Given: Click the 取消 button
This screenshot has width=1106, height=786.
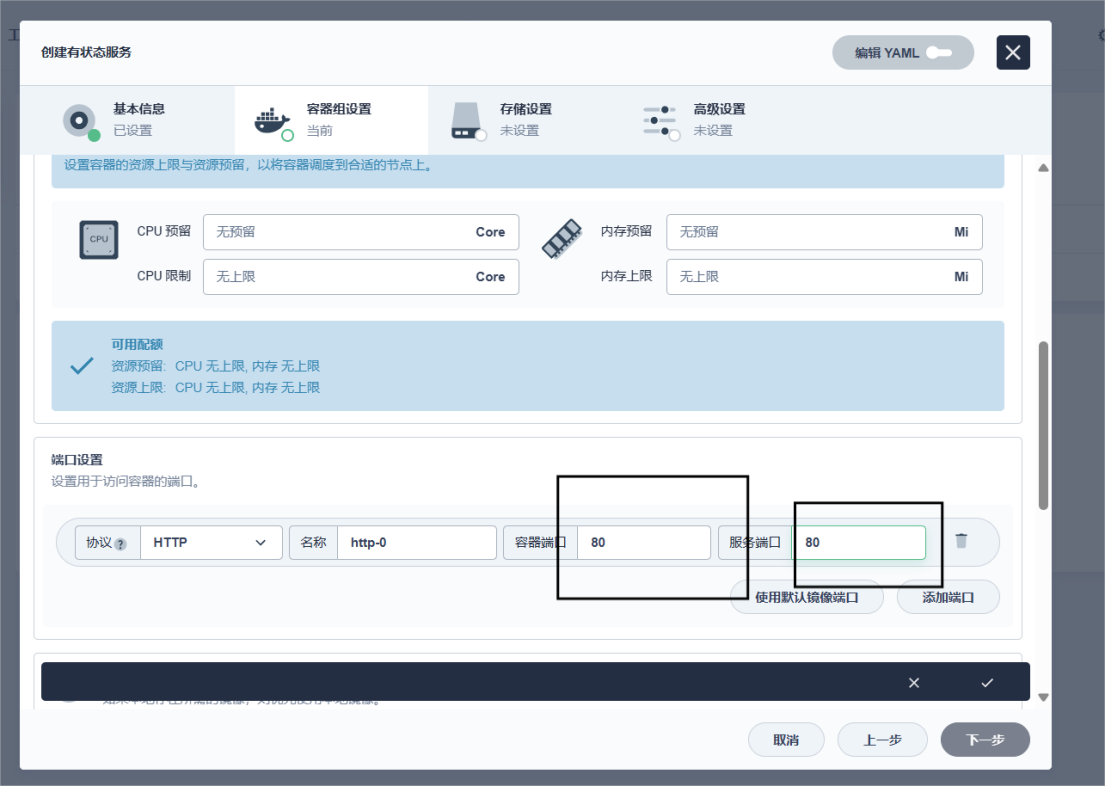Looking at the screenshot, I should [786, 739].
